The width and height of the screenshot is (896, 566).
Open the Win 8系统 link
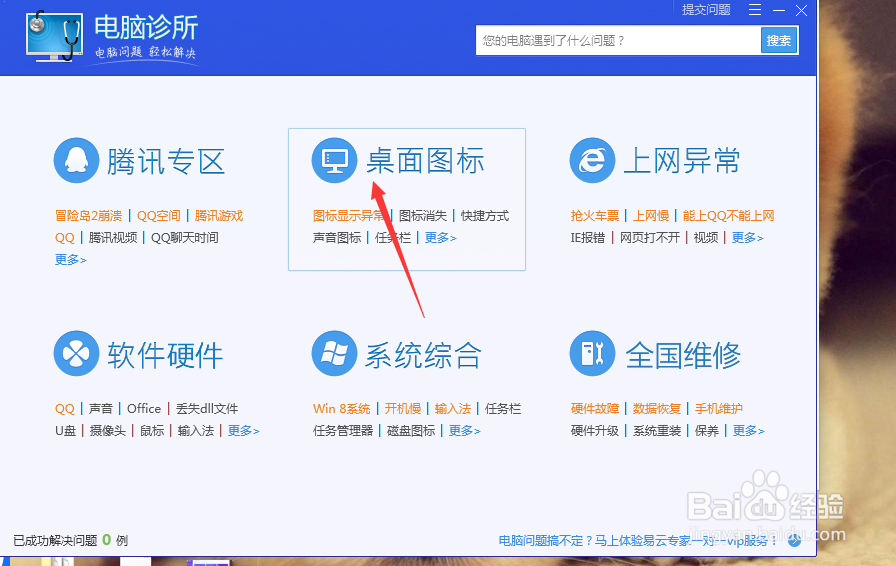[342, 409]
